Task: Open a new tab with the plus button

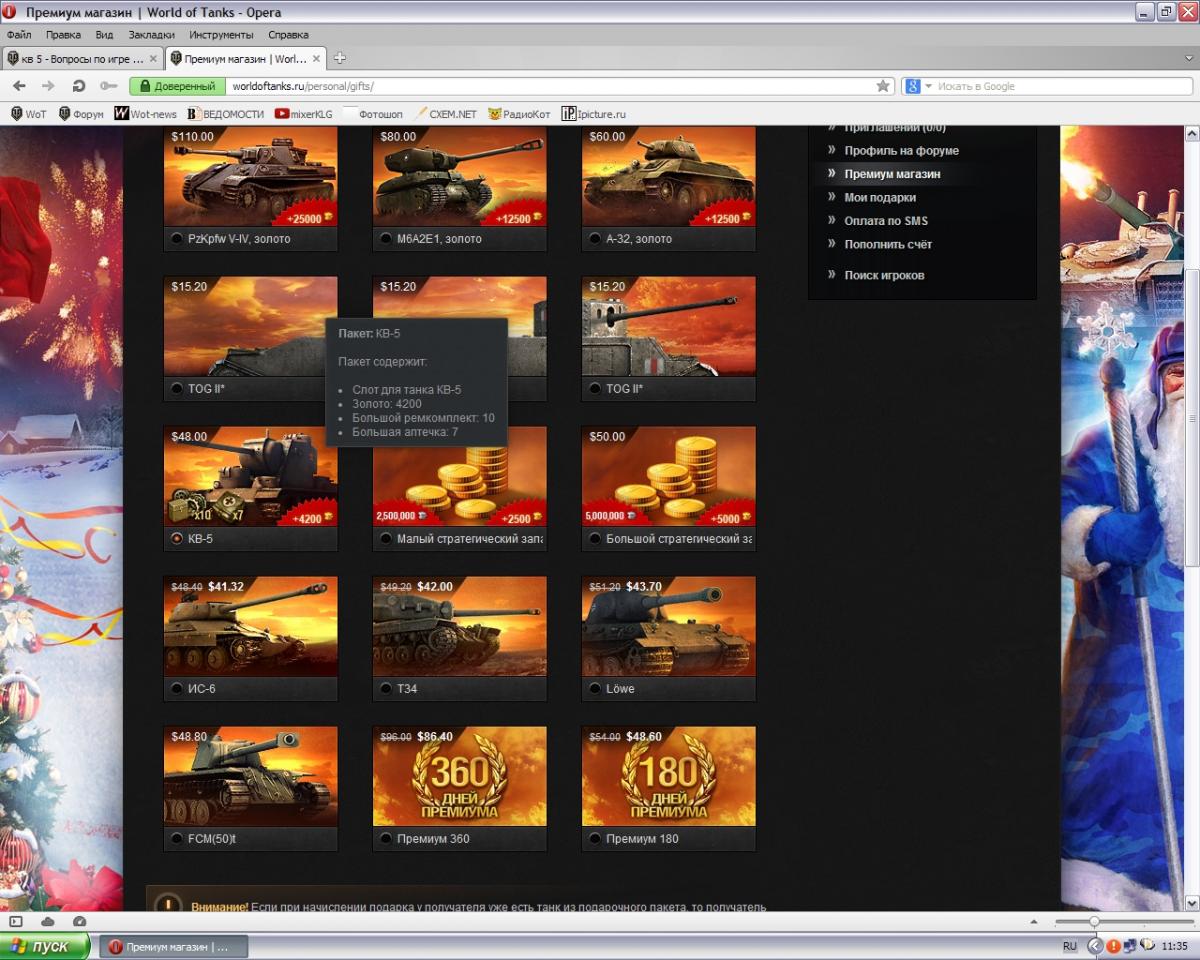Action: [x=339, y=58]
